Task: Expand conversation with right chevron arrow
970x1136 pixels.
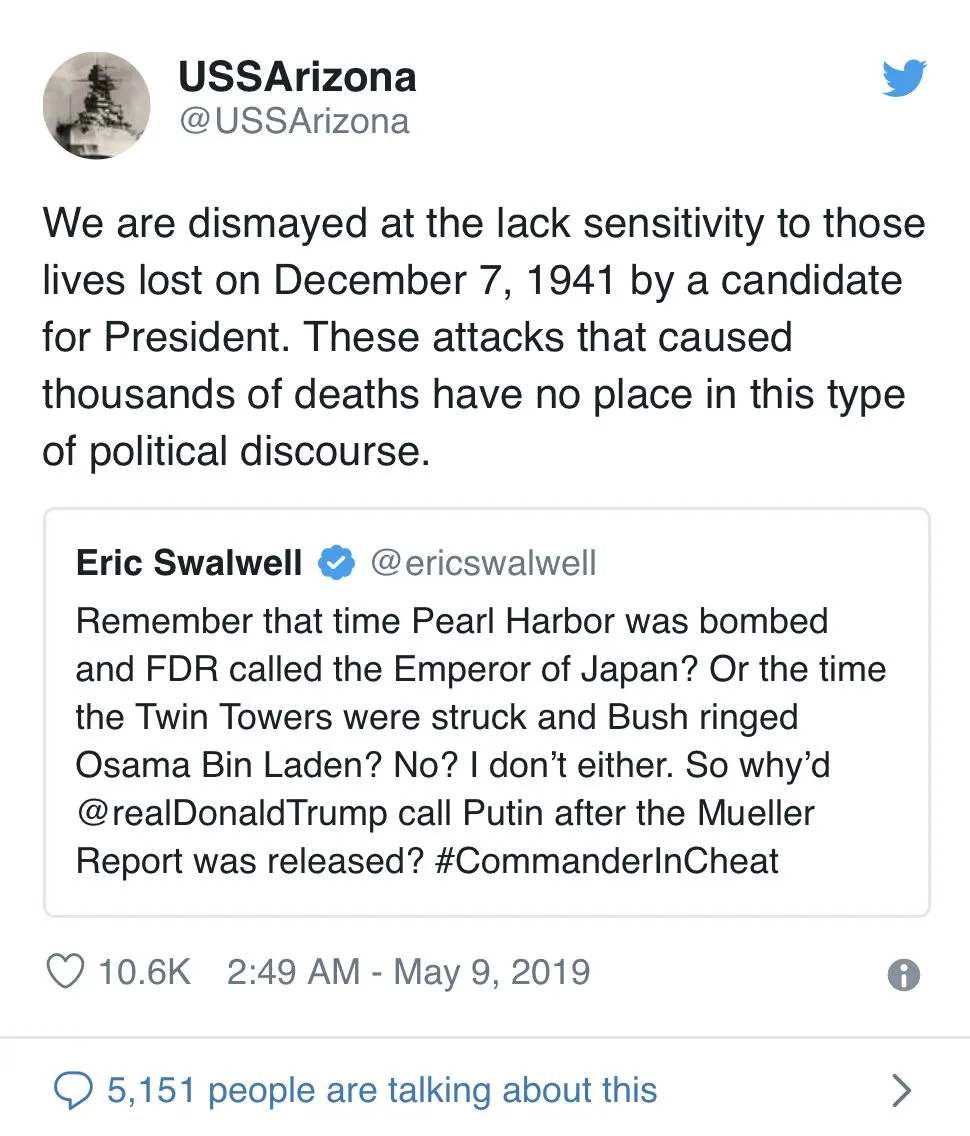Action: pyautogui.click(x=901, y=1090)
